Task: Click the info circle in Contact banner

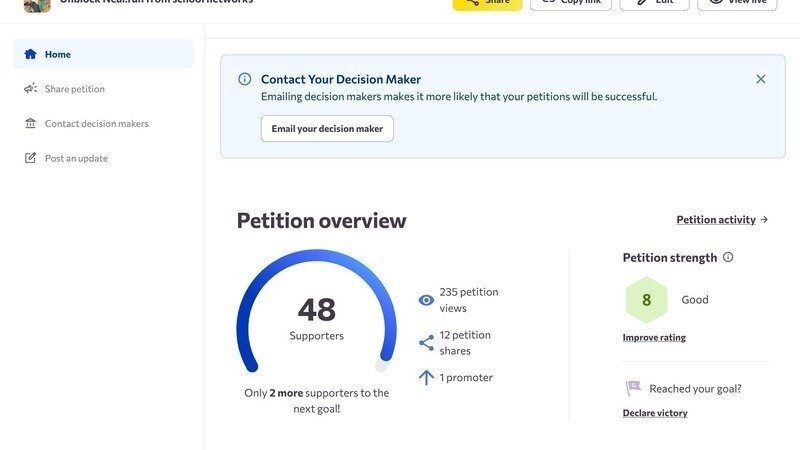Action: pos(245,79)
